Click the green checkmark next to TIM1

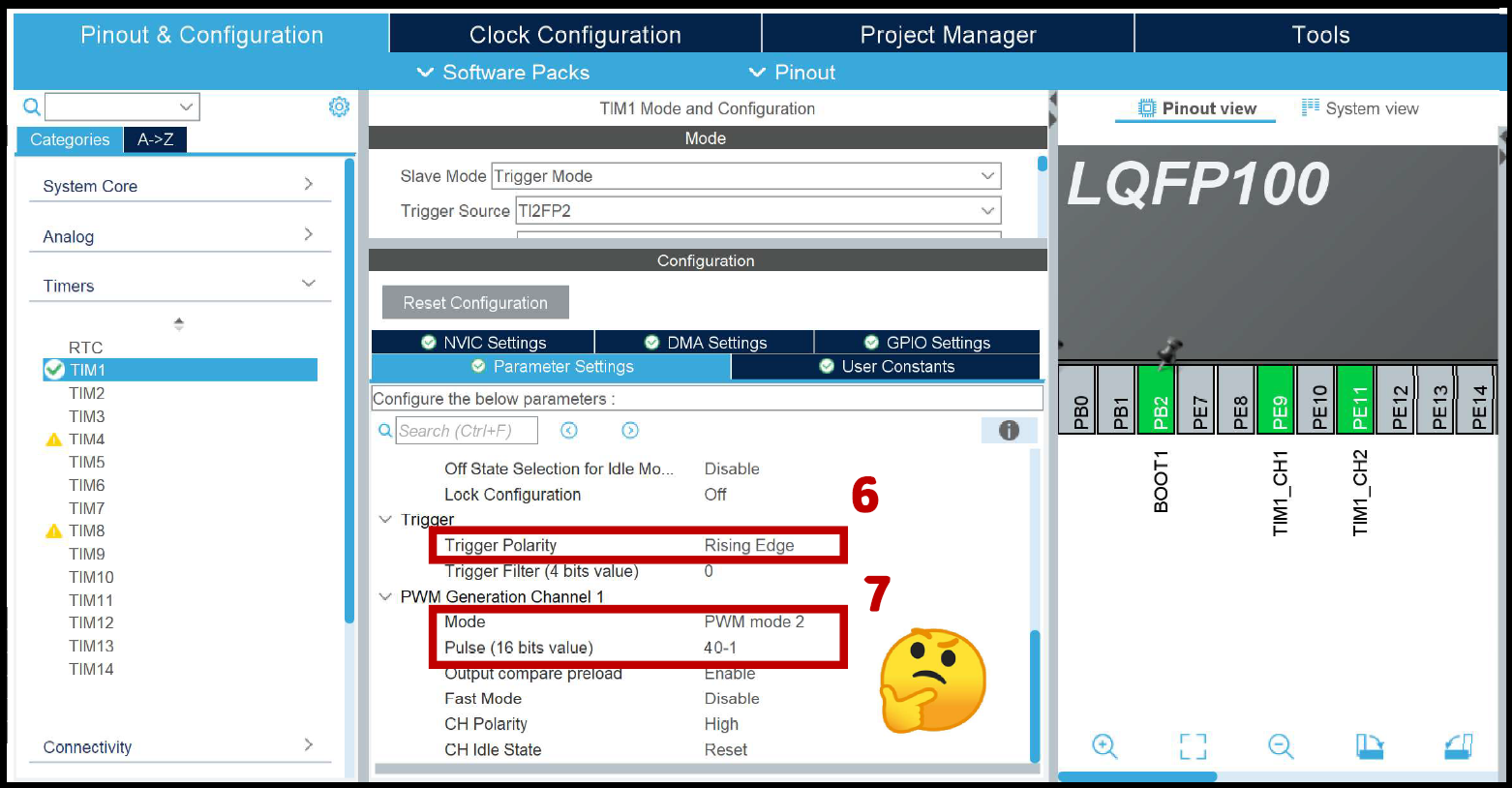54,370
